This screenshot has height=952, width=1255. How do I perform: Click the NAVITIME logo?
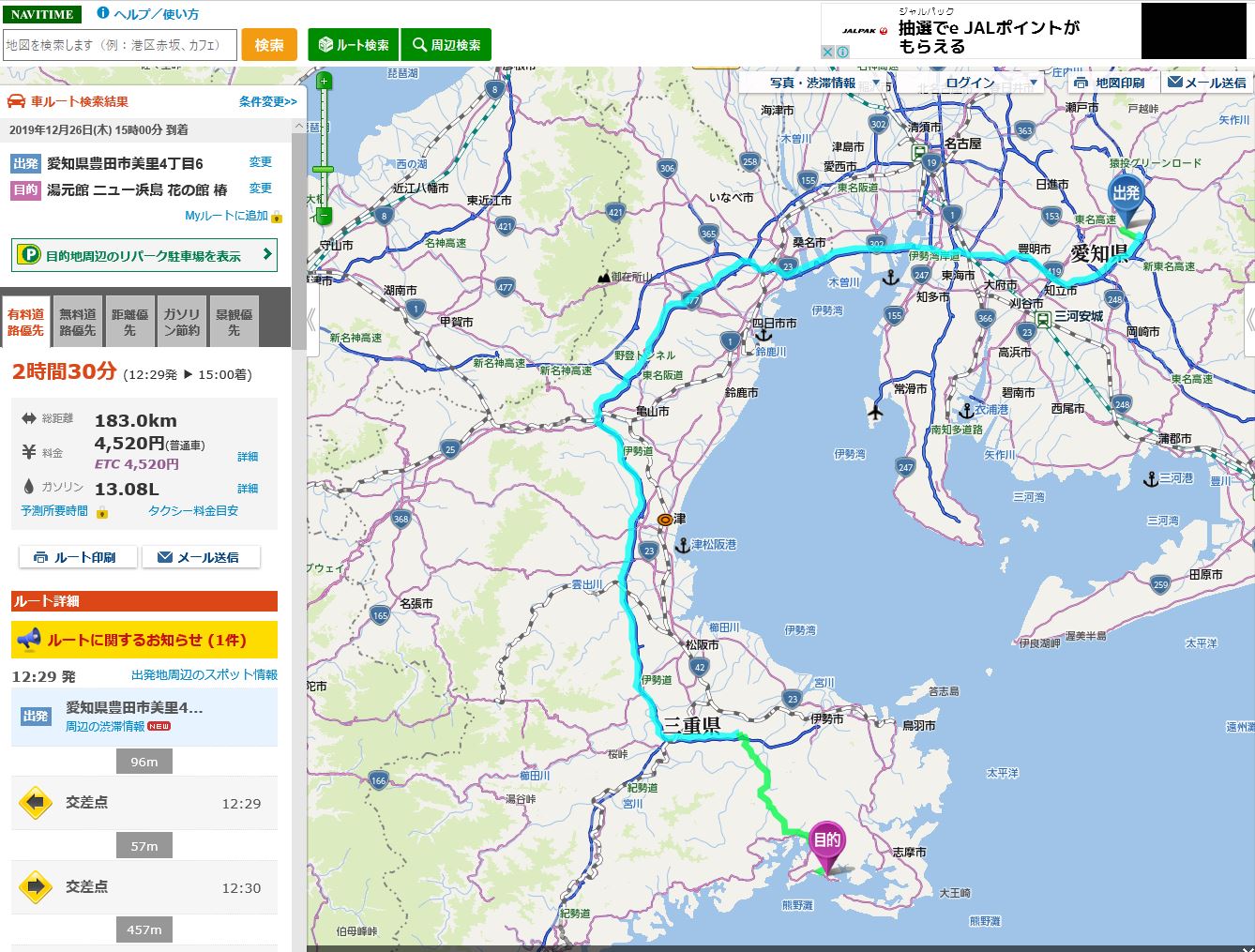42,15
